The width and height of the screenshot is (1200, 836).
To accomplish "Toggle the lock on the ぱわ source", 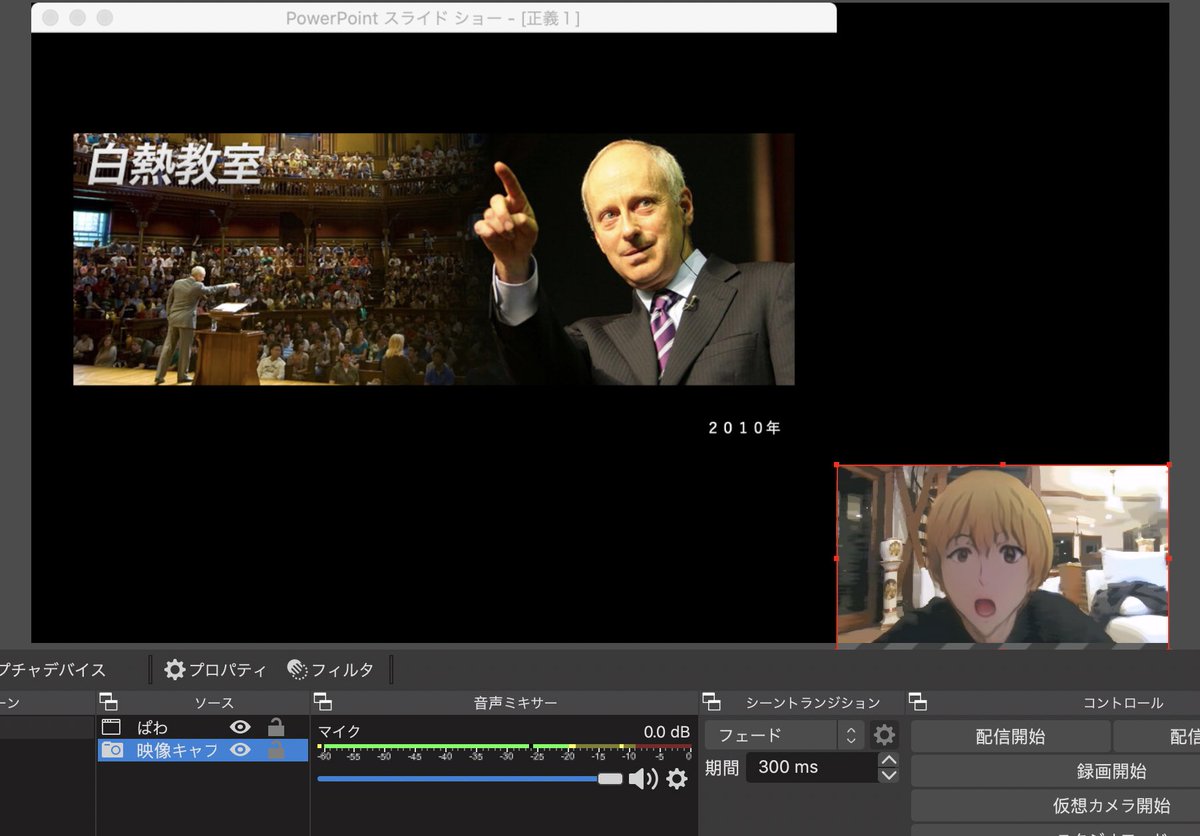I will (x=276, y=727).
